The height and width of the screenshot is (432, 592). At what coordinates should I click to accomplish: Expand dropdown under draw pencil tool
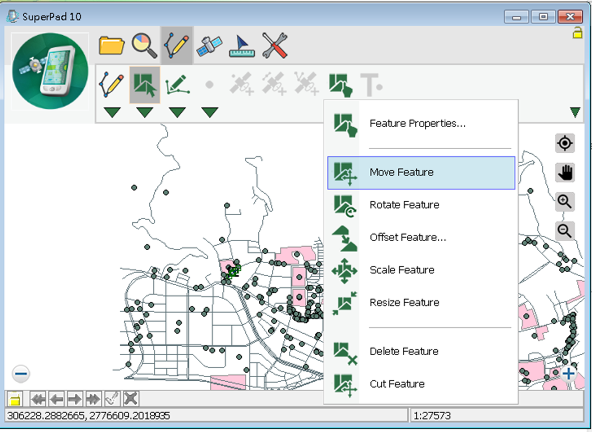(x=112, y=112)
